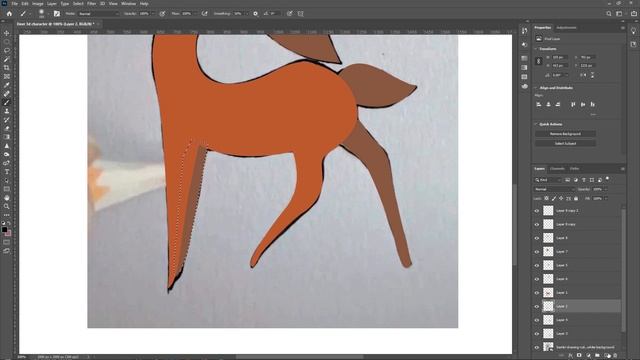640x360 pixels.
Task: Create a new group folder icon
Action: [597, 356]
